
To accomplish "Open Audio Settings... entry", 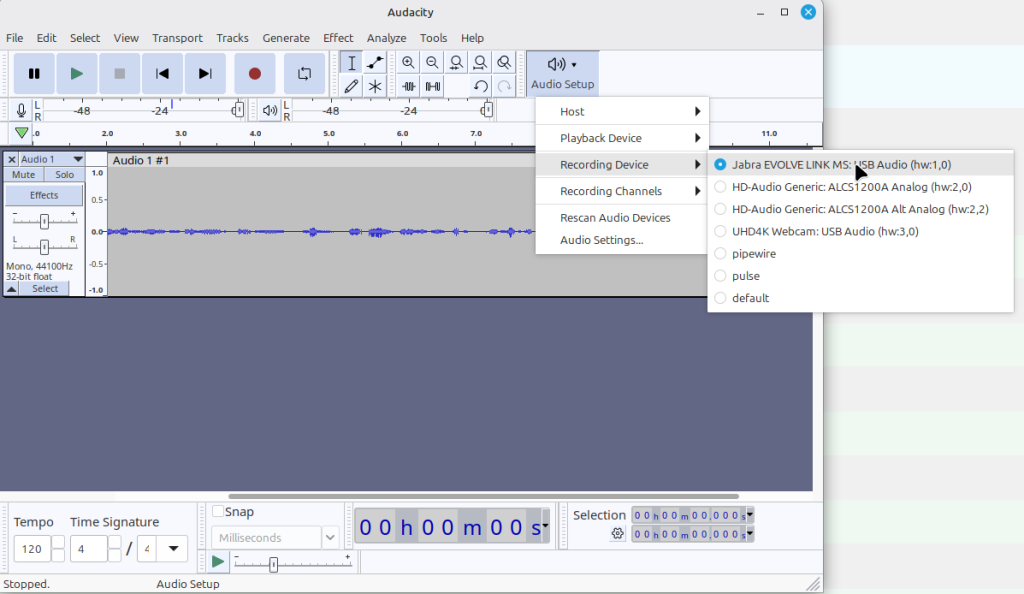I will [x=621, y=240].
